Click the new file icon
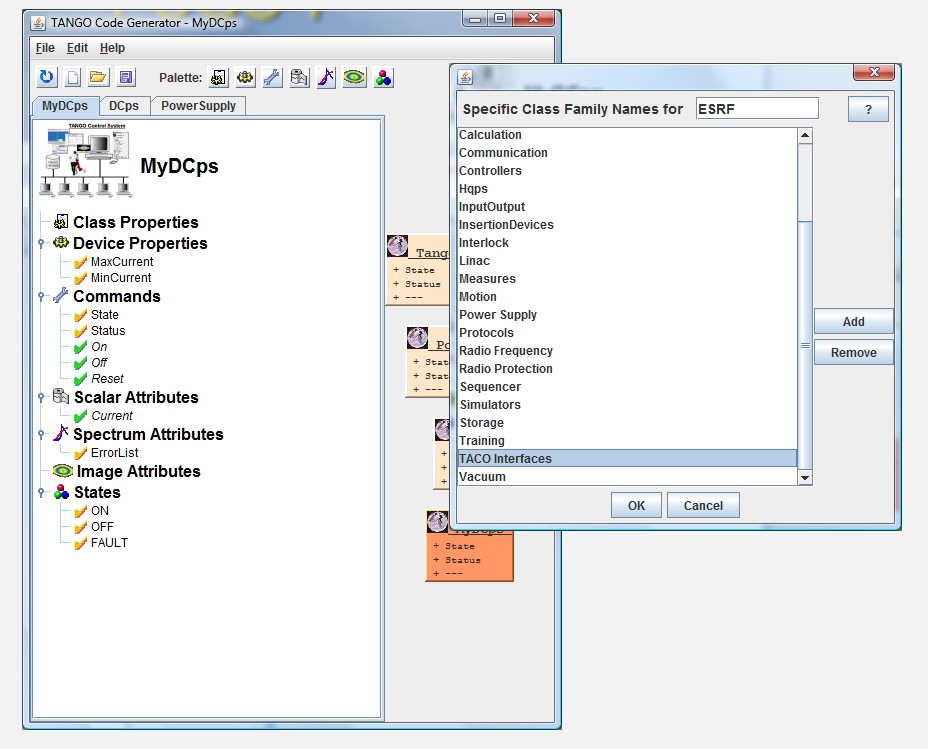928x749 pixels. (73, 77)
